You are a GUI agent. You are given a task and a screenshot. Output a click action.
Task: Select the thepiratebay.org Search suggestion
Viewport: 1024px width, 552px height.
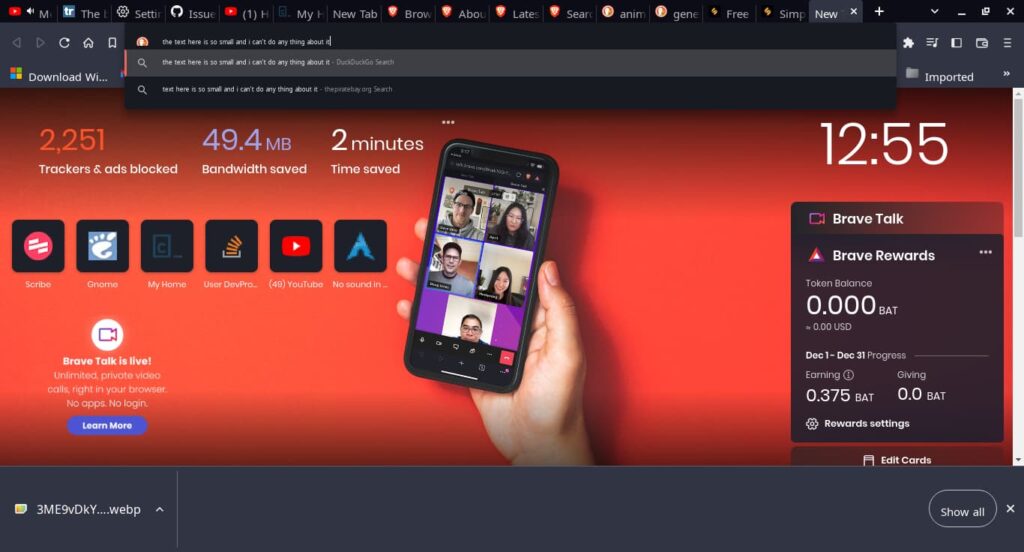click(x=510, y=89)
